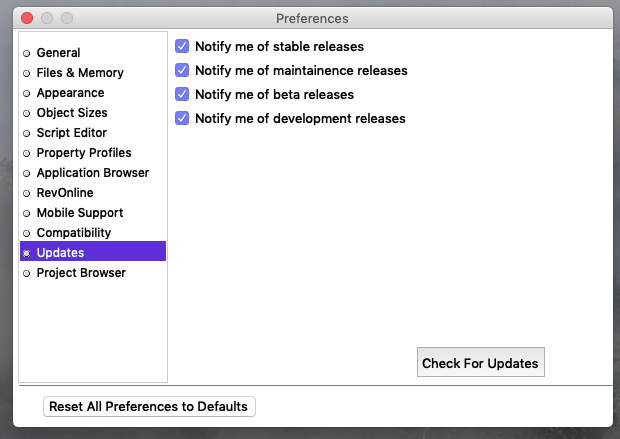
Task: Go to Compatibility preferences
Action: click(x=74, y=233)
